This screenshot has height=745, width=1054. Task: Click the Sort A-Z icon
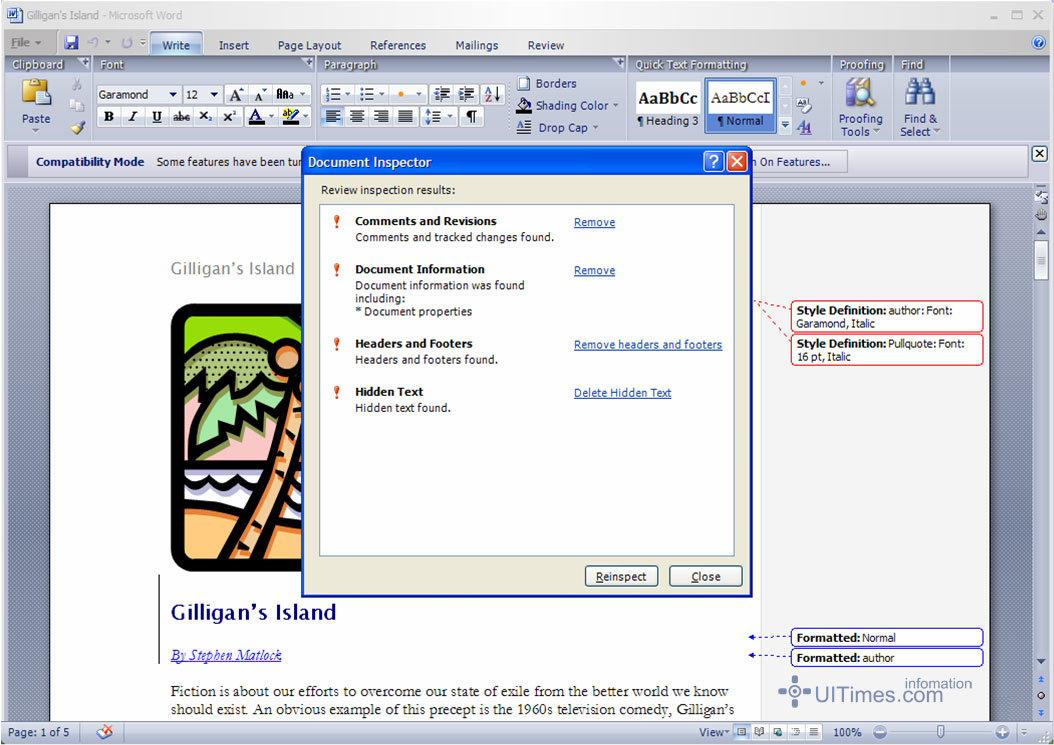(x=492, y=95)
